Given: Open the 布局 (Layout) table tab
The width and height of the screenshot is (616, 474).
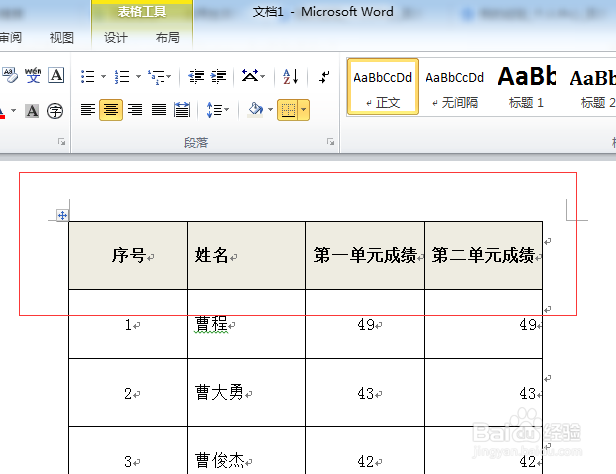Looking at the screenshot, I should [168, 38].
